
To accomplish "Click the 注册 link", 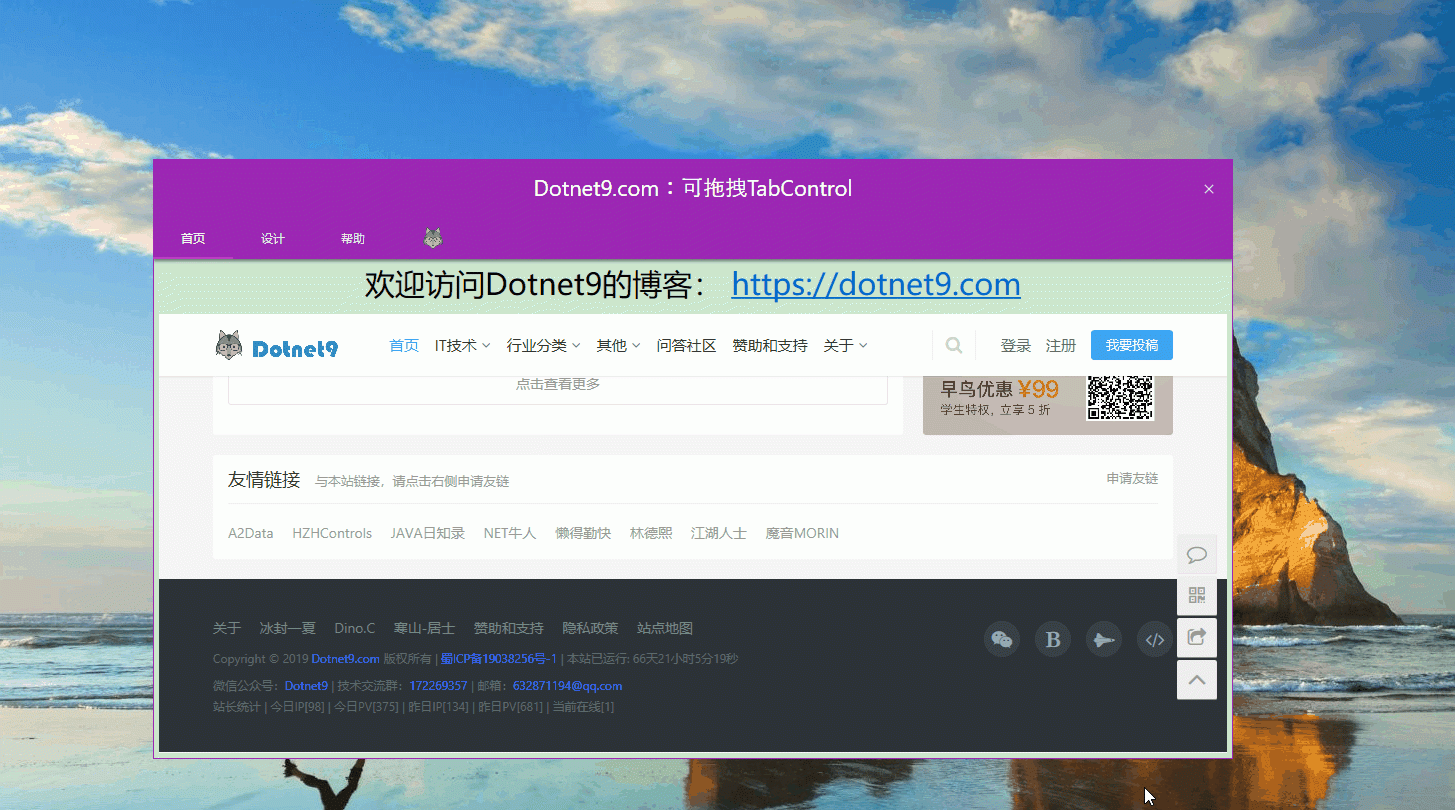I will pos(1061,345).
